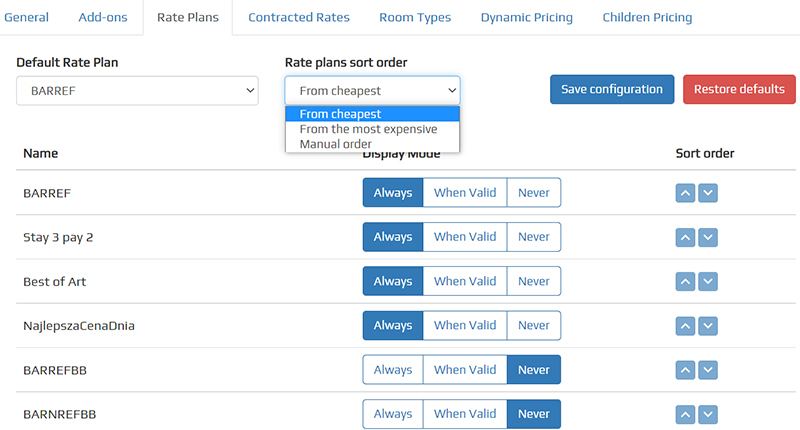The width and height of the screenshot is (800, 430).
Task: Click Save configuration button
Action: pyautogui.click(x=612, y=89)
